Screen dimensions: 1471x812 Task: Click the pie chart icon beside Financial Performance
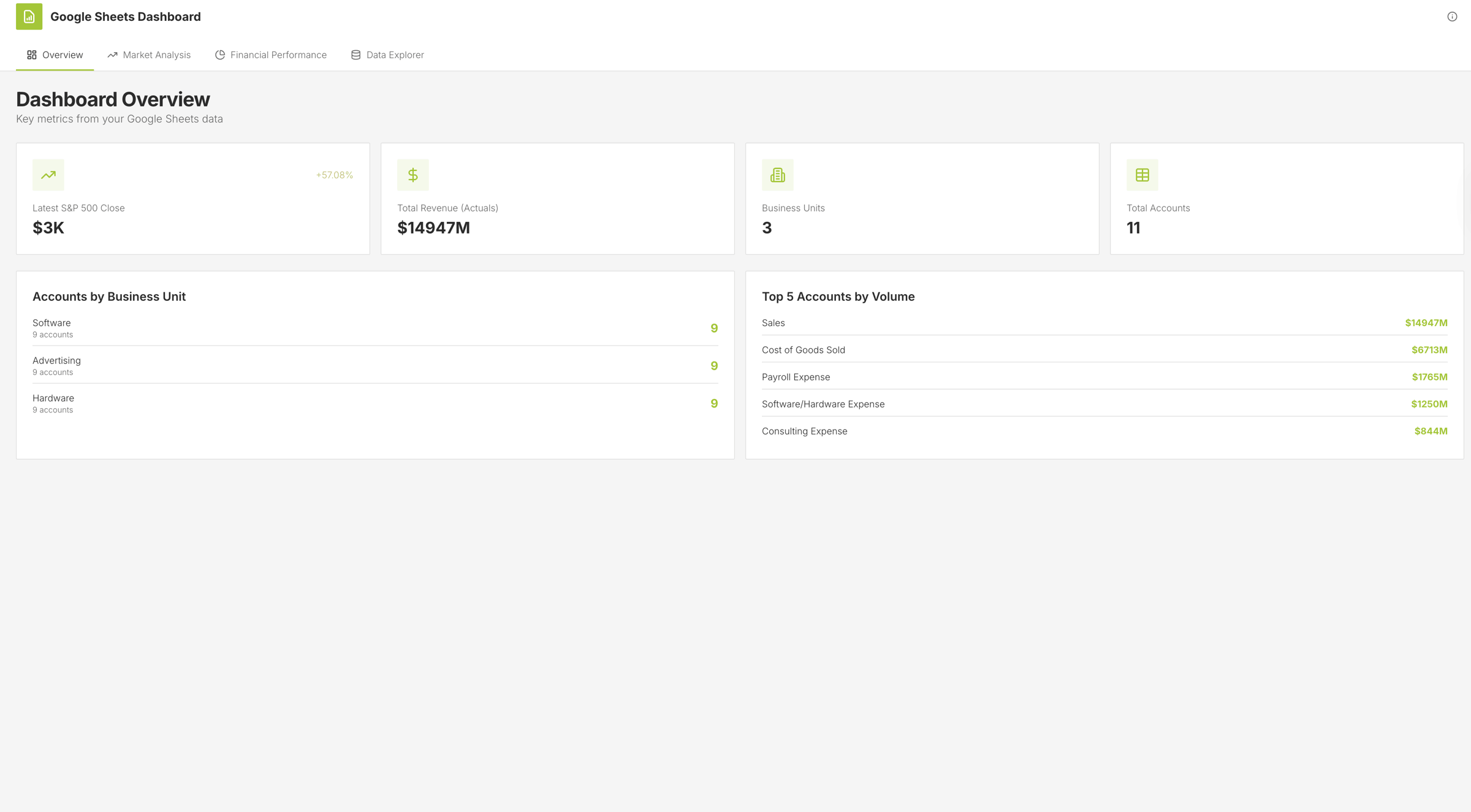click(x=220, y=55)
